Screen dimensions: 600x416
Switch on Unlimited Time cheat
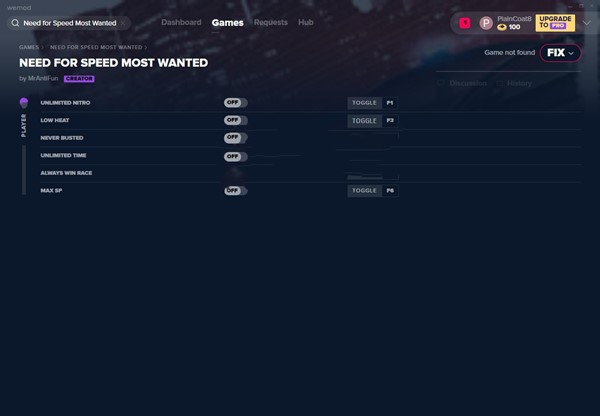click(x=235, y=156)
